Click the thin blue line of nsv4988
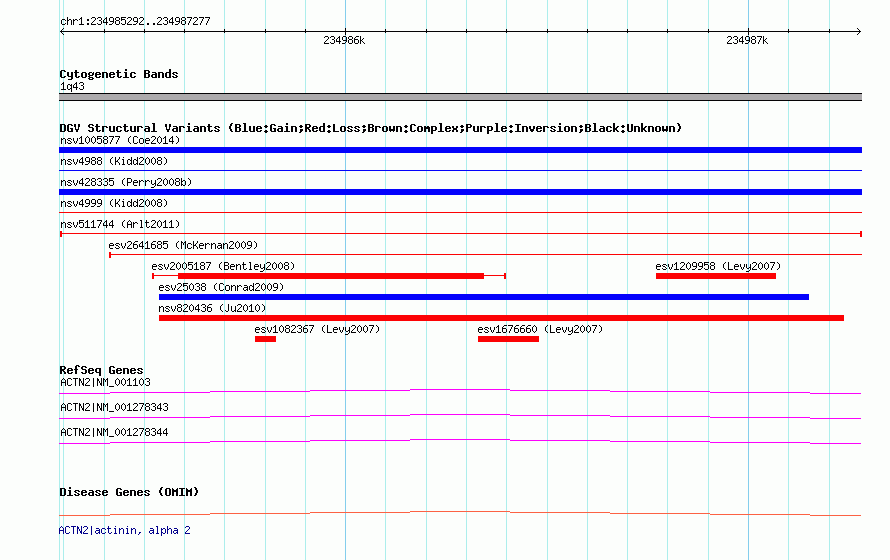Image resolution: width=890 pixels, height=560 pixels. (x=460, y=170)
